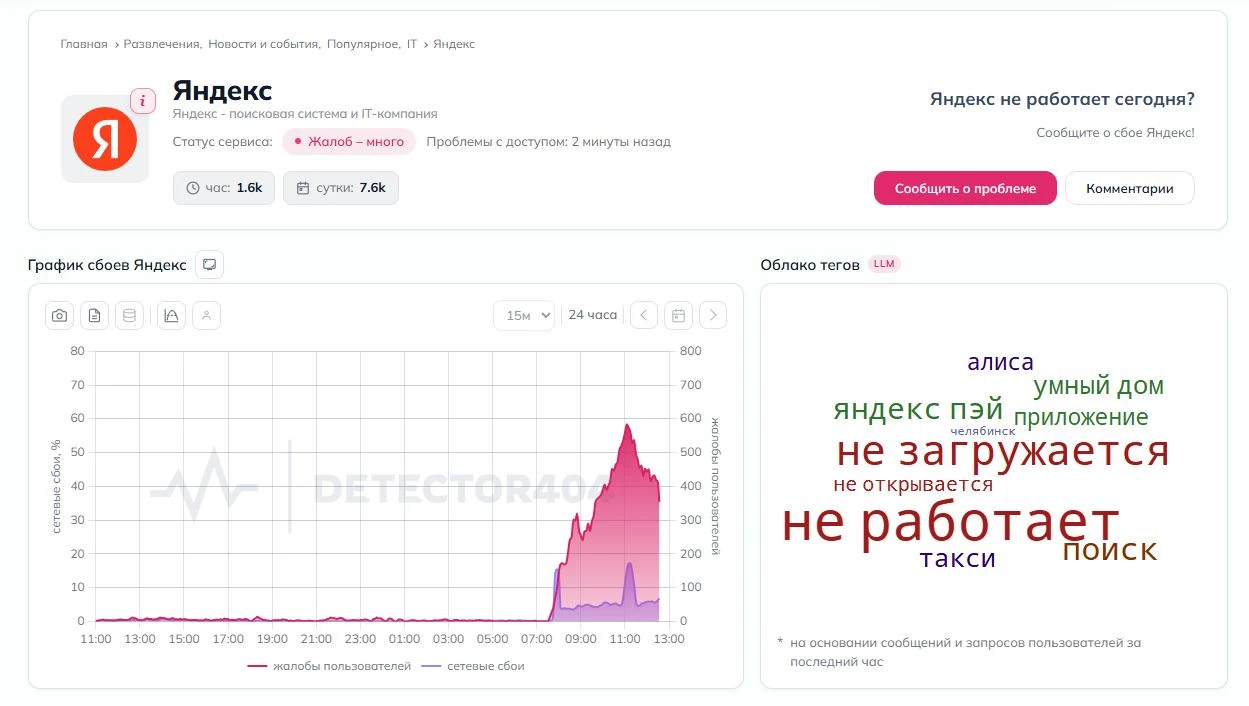Click the Сообщите о сбое Яндекс! text
This screenshot has width=1249, height=706.
point(1115,132)
